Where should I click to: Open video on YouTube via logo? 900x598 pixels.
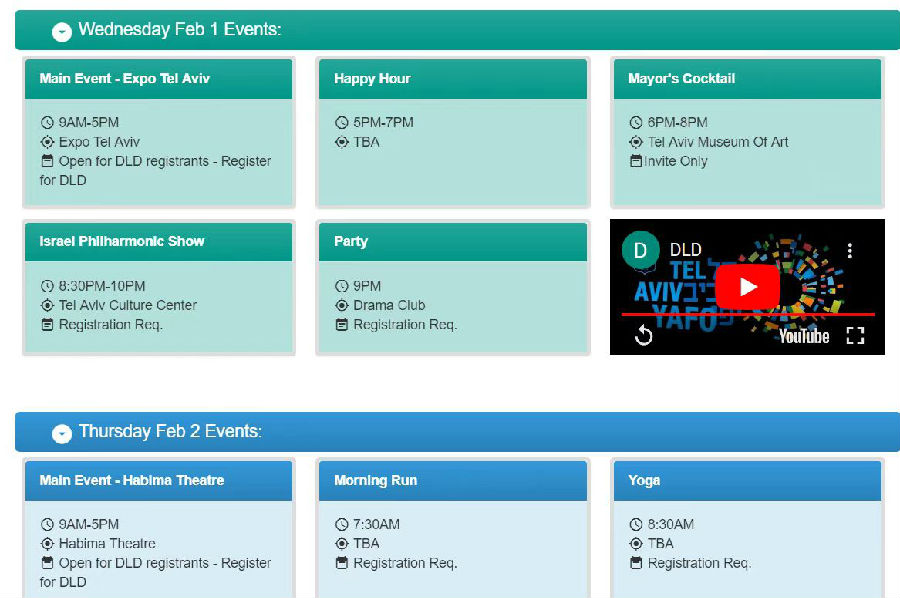804,337
